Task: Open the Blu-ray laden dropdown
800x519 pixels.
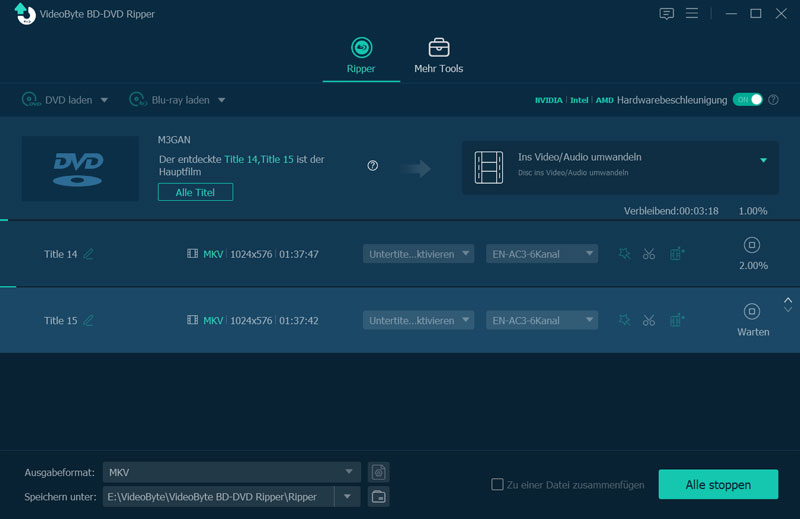Action: click(x=221, y=100)
